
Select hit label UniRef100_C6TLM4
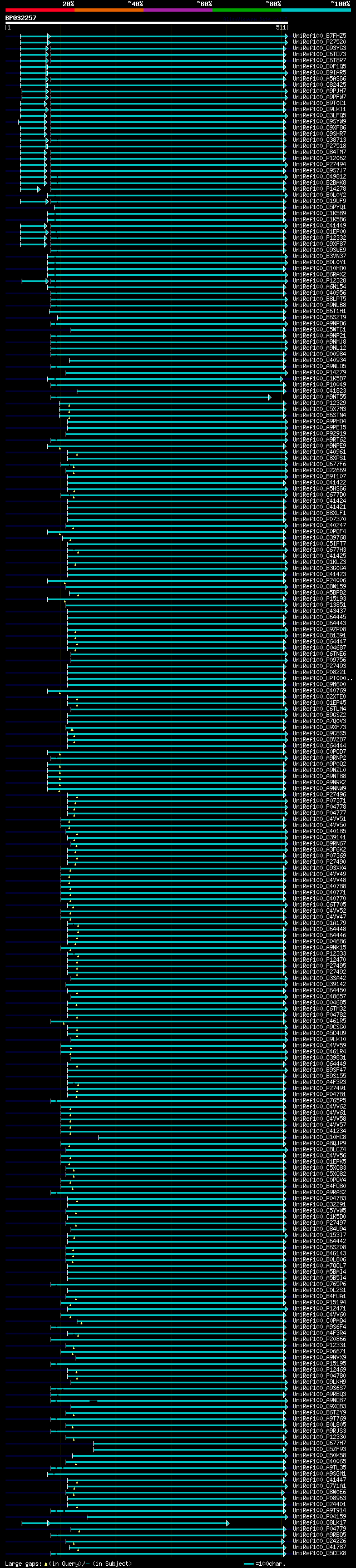(319, 709)
